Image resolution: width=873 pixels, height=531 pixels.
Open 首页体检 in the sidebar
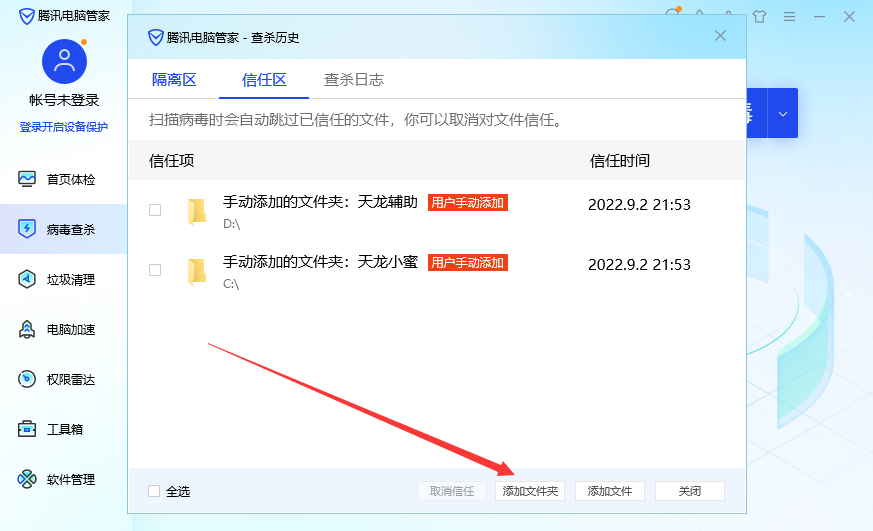[63, 179]
